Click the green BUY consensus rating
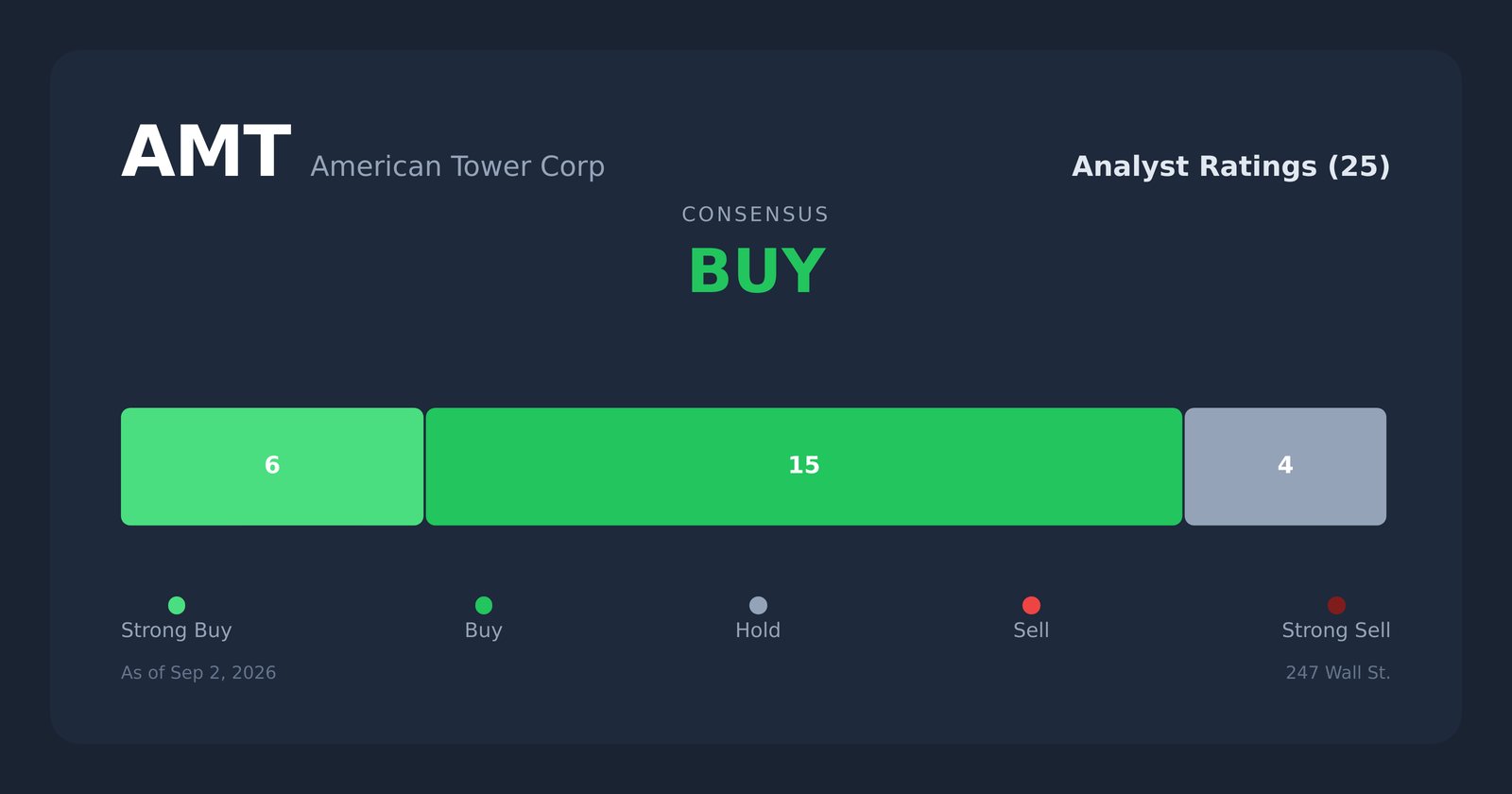This screenshot has width=1512, height=794. (756, 272)
